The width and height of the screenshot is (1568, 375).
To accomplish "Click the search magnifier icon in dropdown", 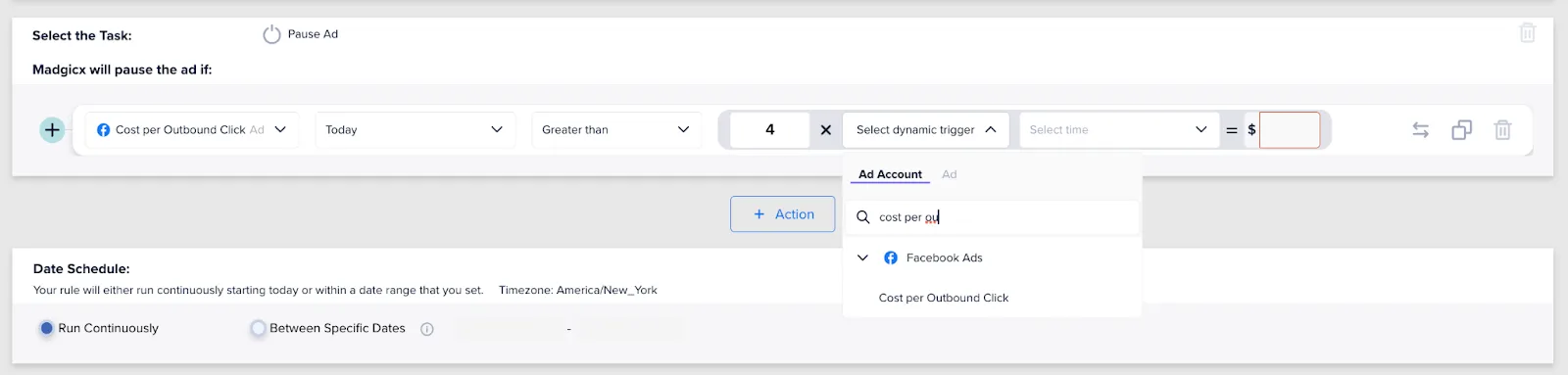I will coord(863,217).
